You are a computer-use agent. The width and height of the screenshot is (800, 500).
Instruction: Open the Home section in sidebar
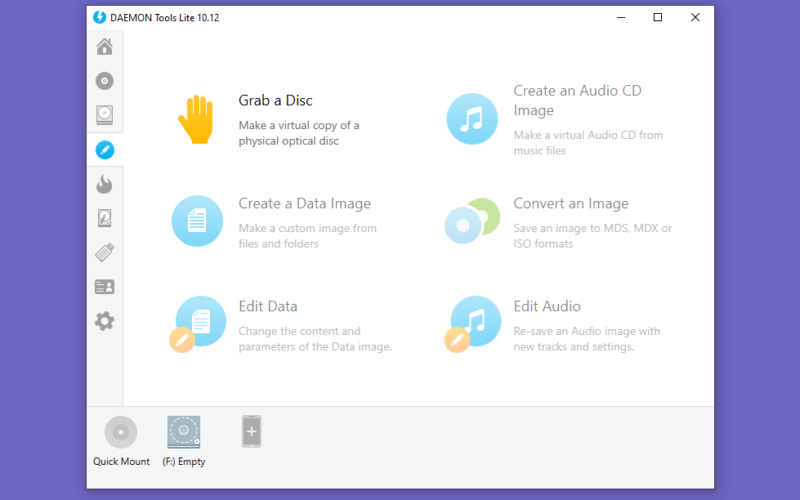coord(105,46)
